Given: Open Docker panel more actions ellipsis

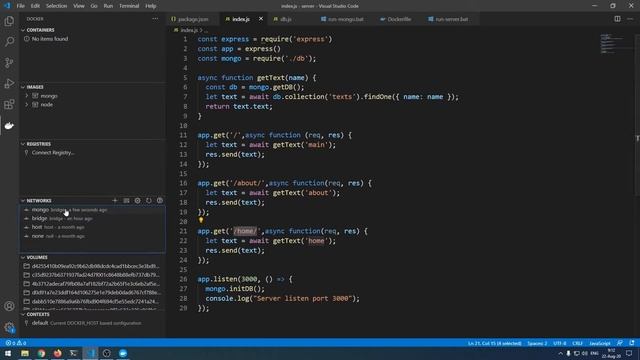Looking at the screenshot, I should pos(155,19).
